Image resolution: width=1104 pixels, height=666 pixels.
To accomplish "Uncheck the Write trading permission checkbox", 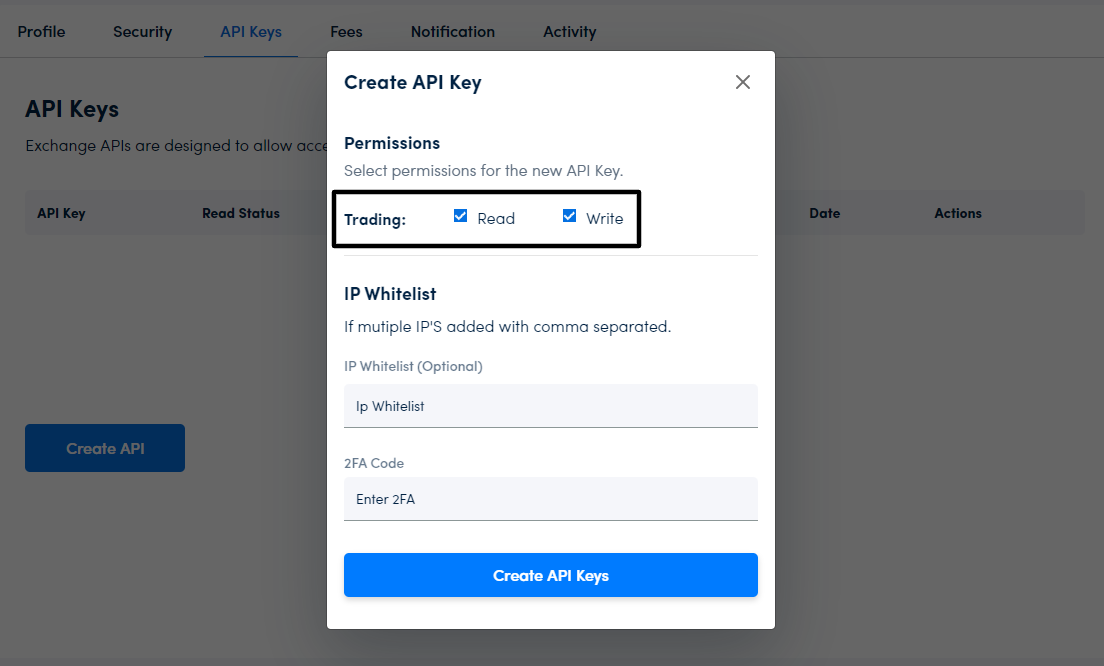I will (570, 216).
